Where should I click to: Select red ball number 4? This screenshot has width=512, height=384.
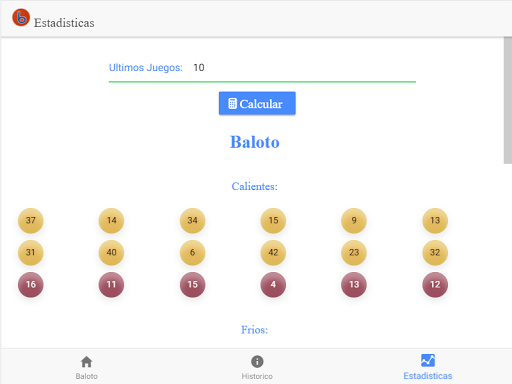[x=273, y=284]
